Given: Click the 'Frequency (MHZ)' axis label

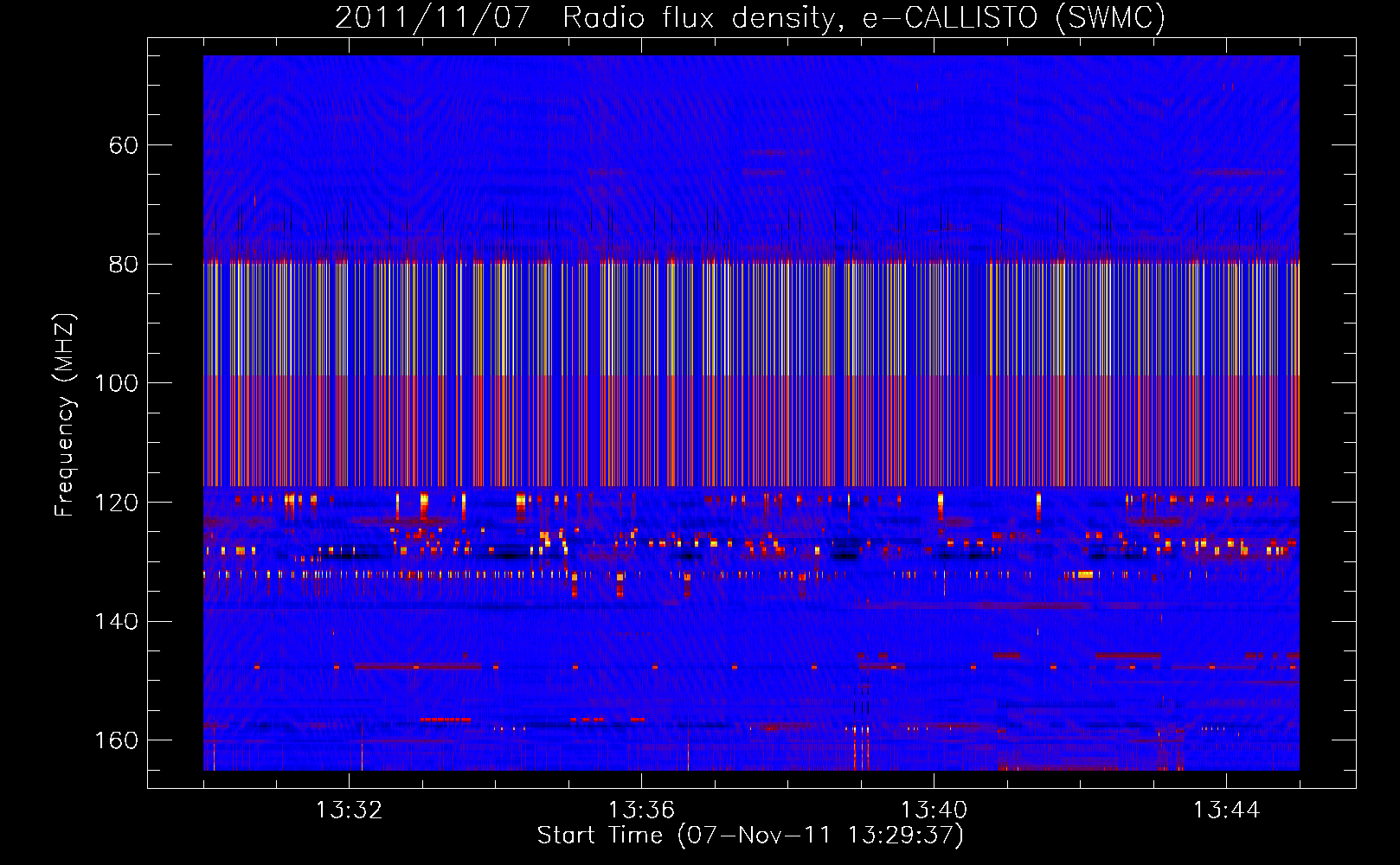Looking at the screenshot, I should point(65,415).
